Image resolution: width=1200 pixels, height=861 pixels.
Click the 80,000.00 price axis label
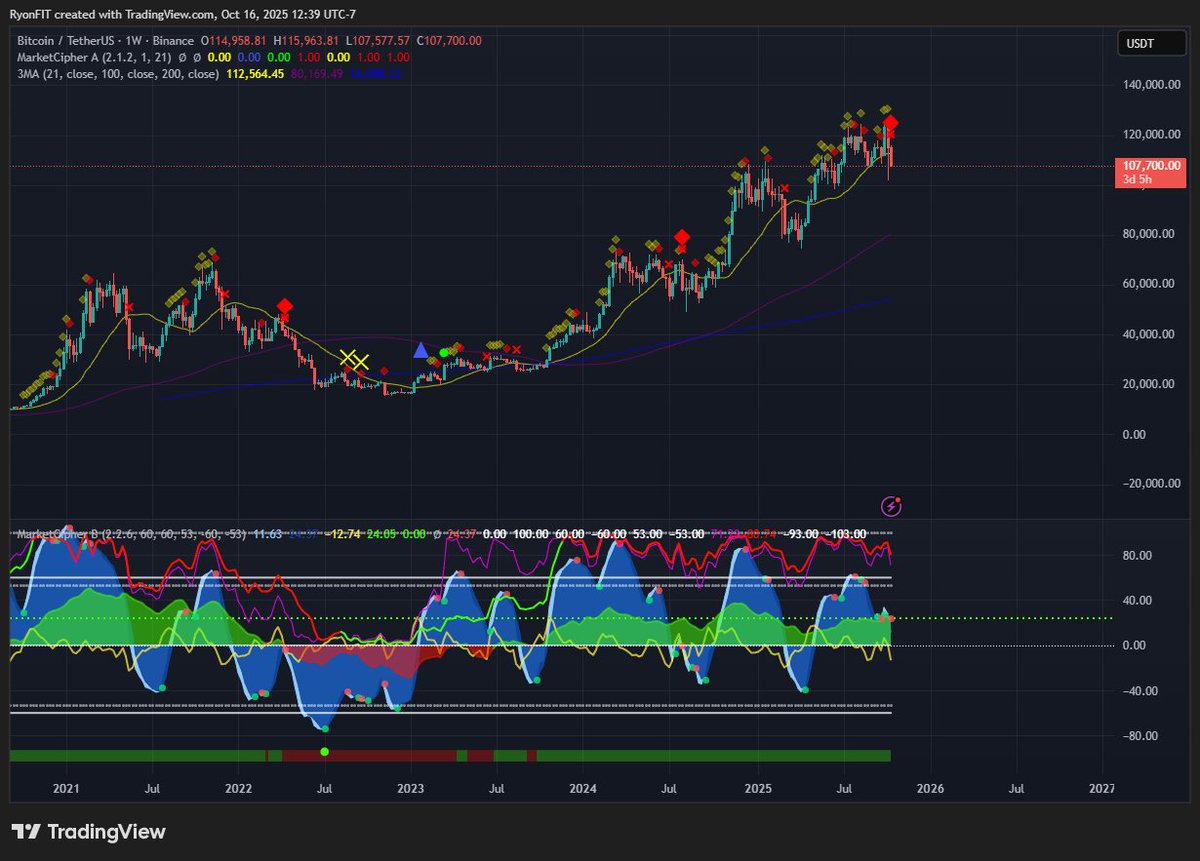tap(1150, 234)
